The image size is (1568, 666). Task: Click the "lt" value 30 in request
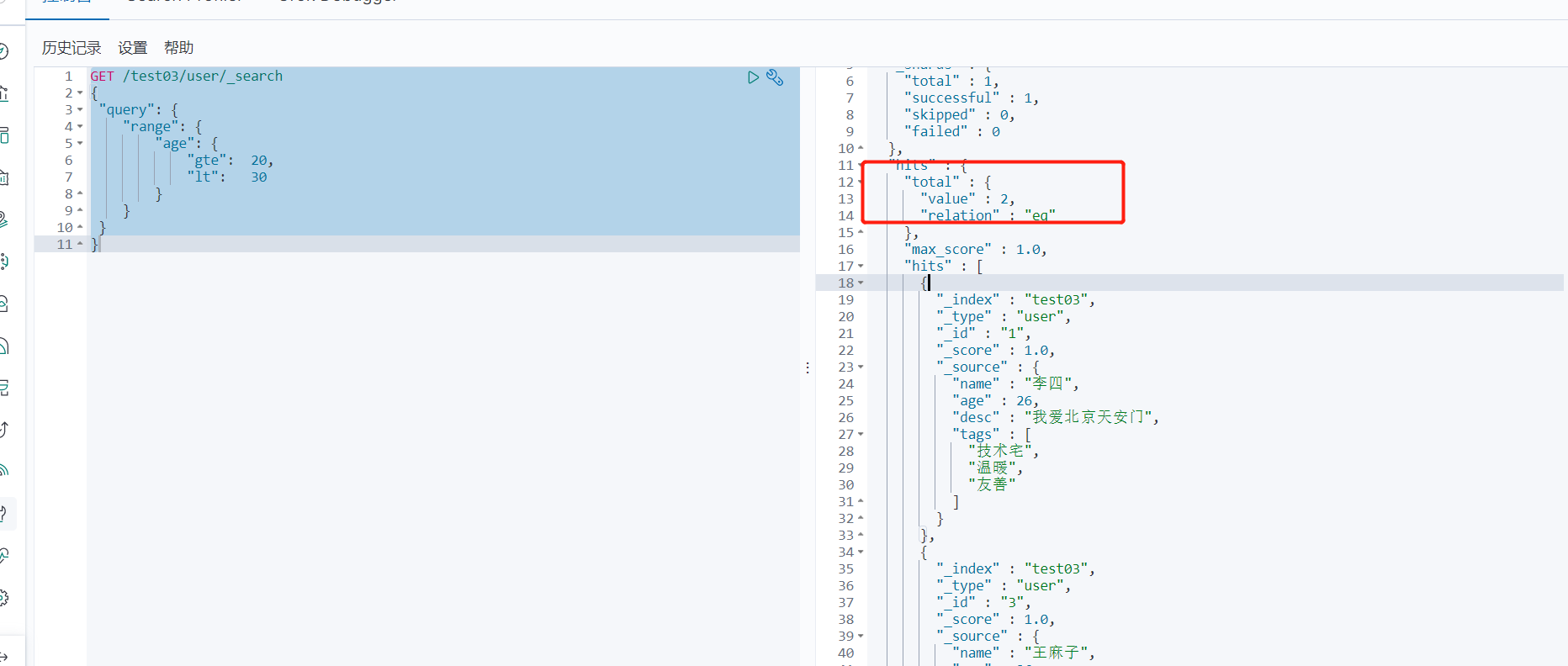[x=259, y=177]
